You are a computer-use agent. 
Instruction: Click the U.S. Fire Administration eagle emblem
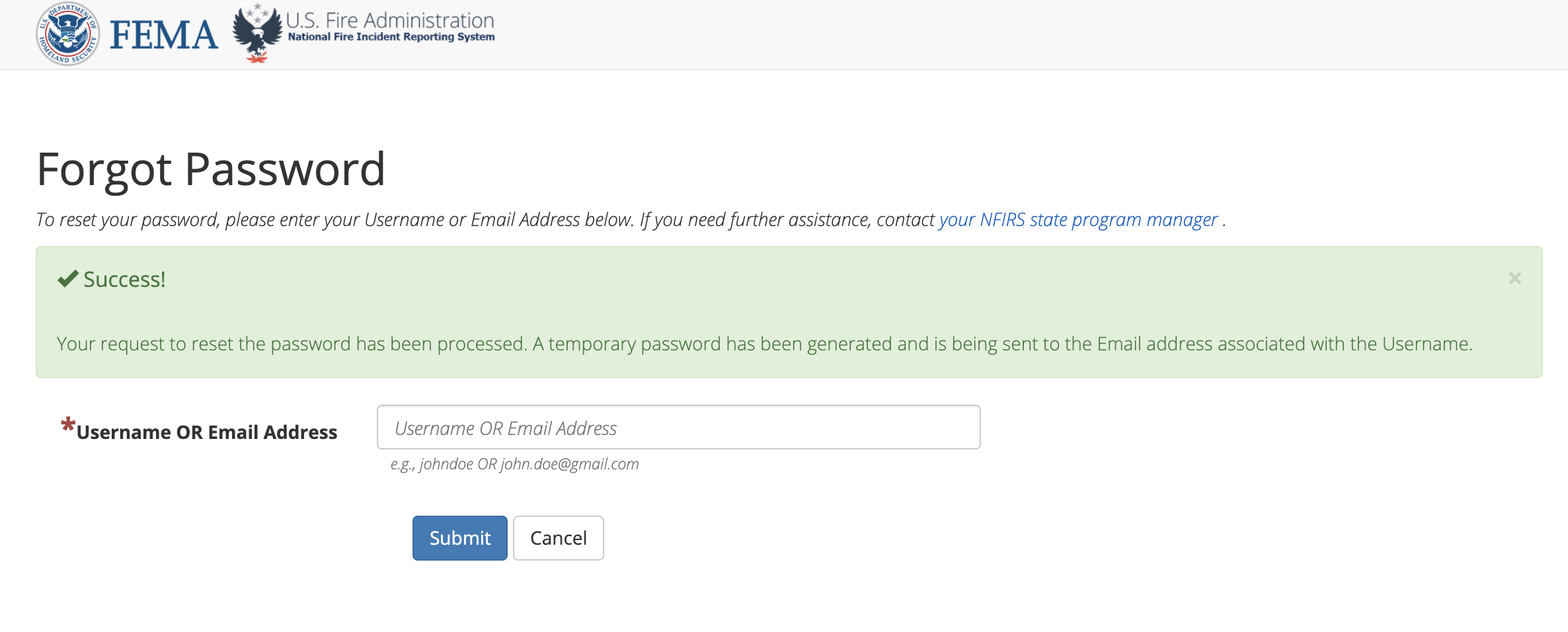coord(258,33)
